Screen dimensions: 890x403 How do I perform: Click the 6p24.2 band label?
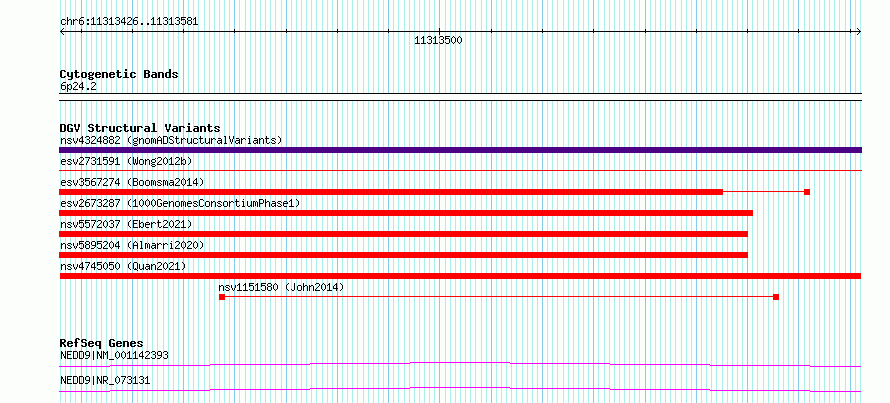click(x=77, y=86)
